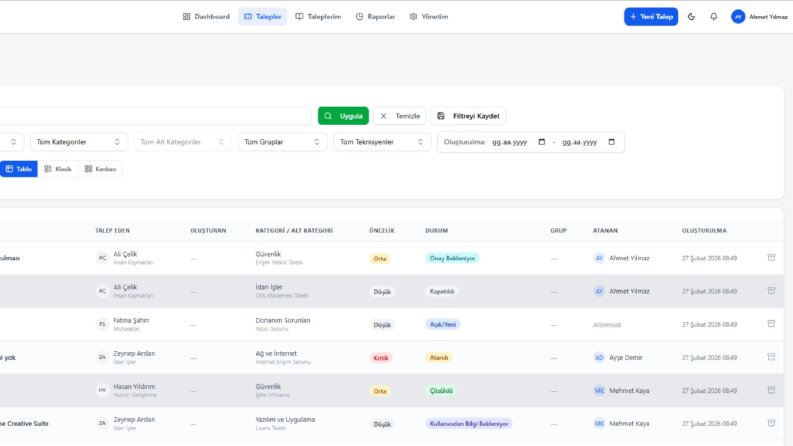Archive the Yazılım ve Uygulama row
The height and width of the screenshot is (446, 793).
click(x=771, y=423)
